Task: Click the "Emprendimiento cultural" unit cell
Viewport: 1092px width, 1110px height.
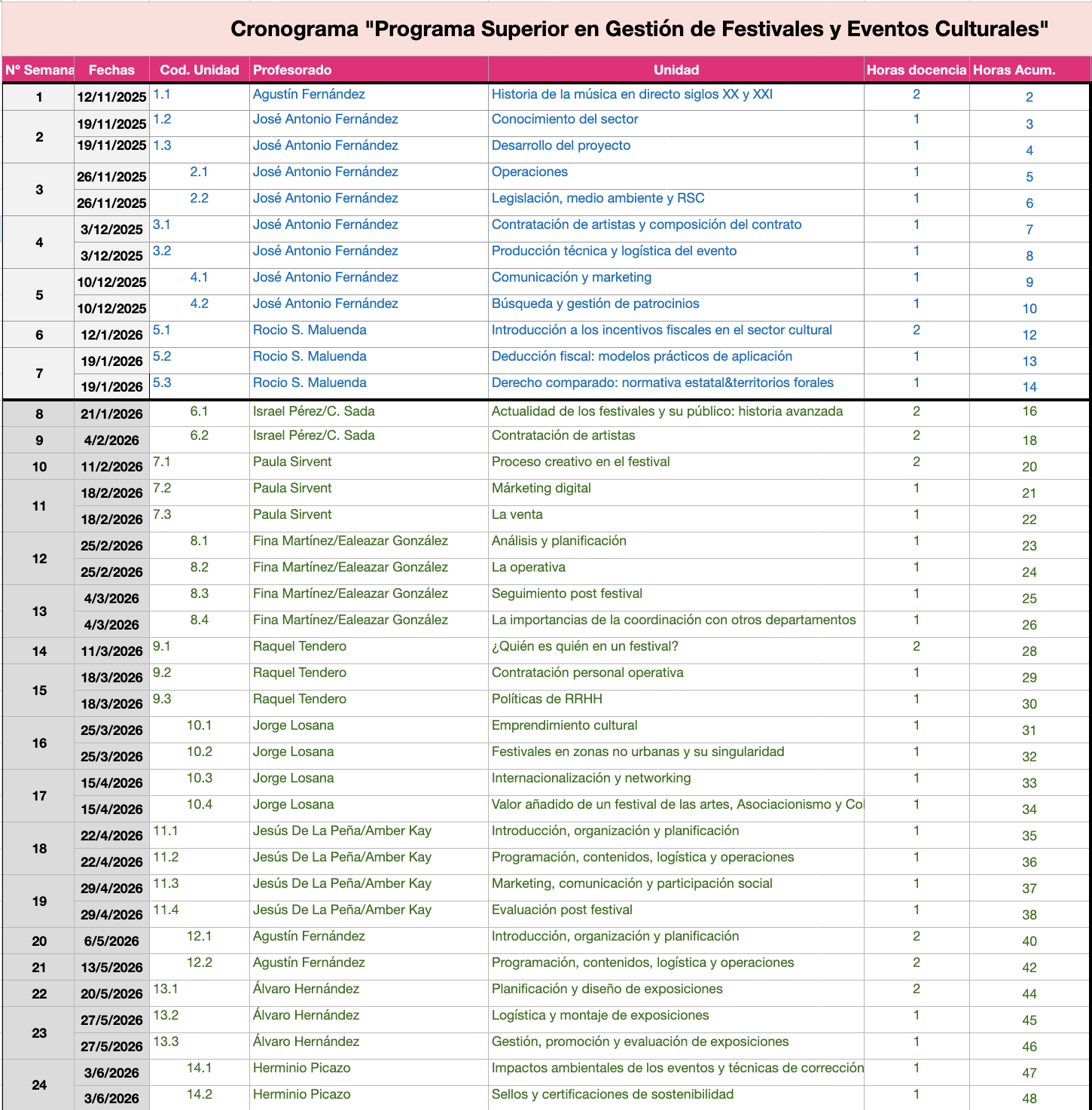Action: (564, 726)
